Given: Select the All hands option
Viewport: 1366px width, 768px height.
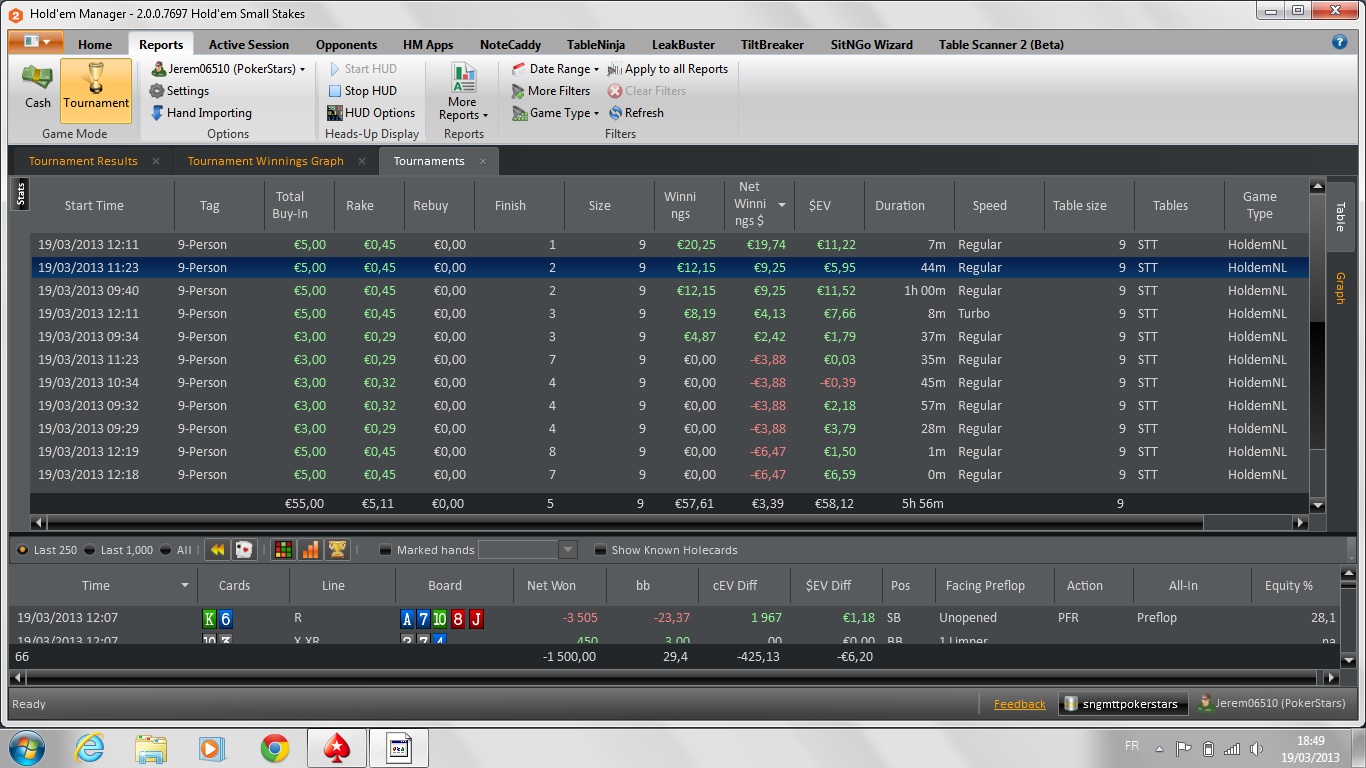Looking at the screenshot, I should (176, 550).
